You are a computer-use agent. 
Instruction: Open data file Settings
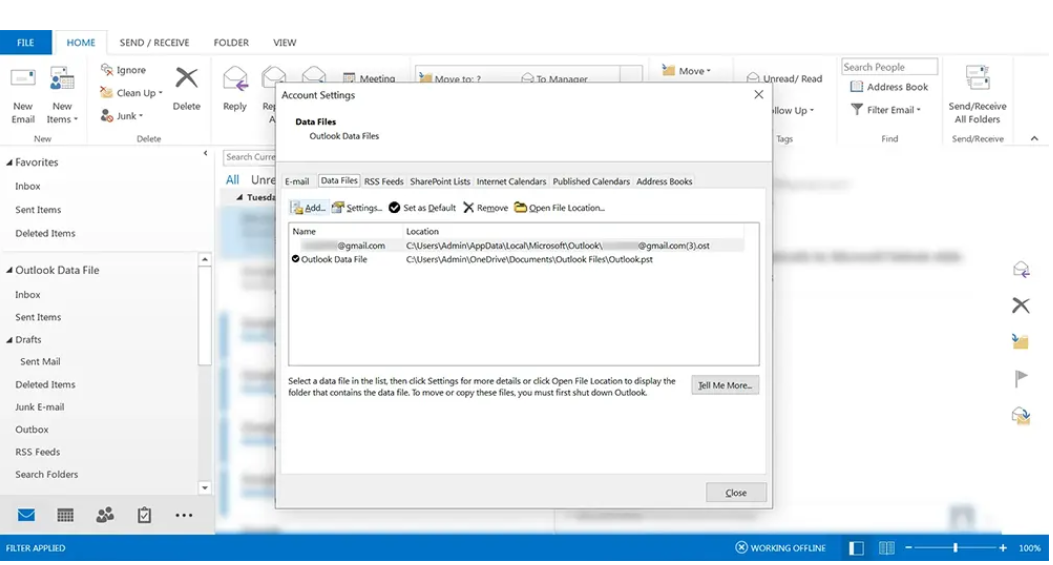[x=357, y=208]
